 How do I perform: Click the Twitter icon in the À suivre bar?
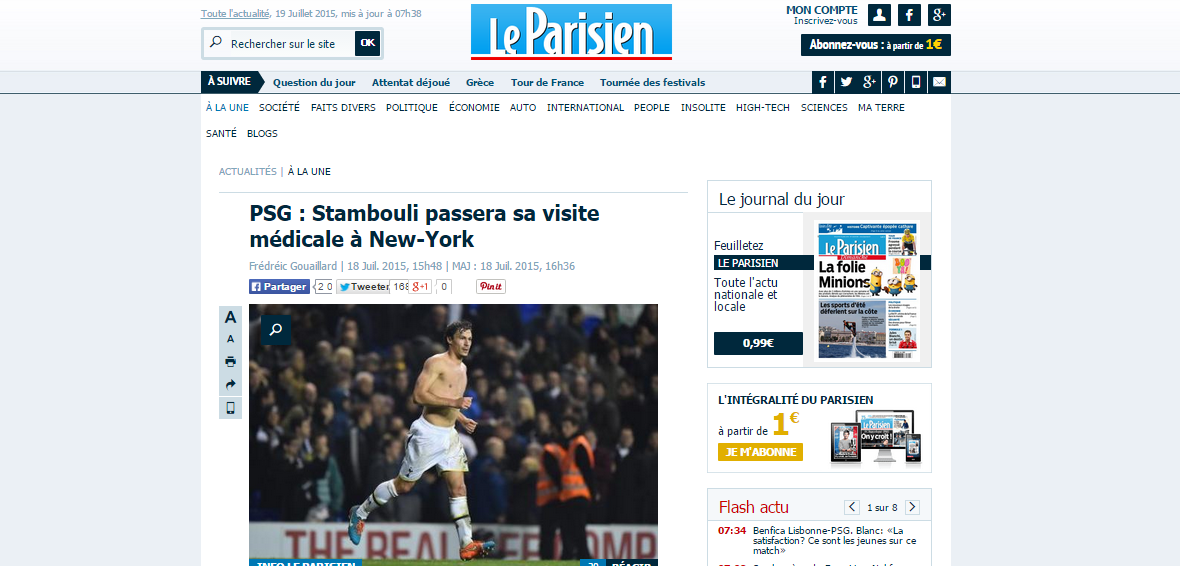(x=847, y=82)
